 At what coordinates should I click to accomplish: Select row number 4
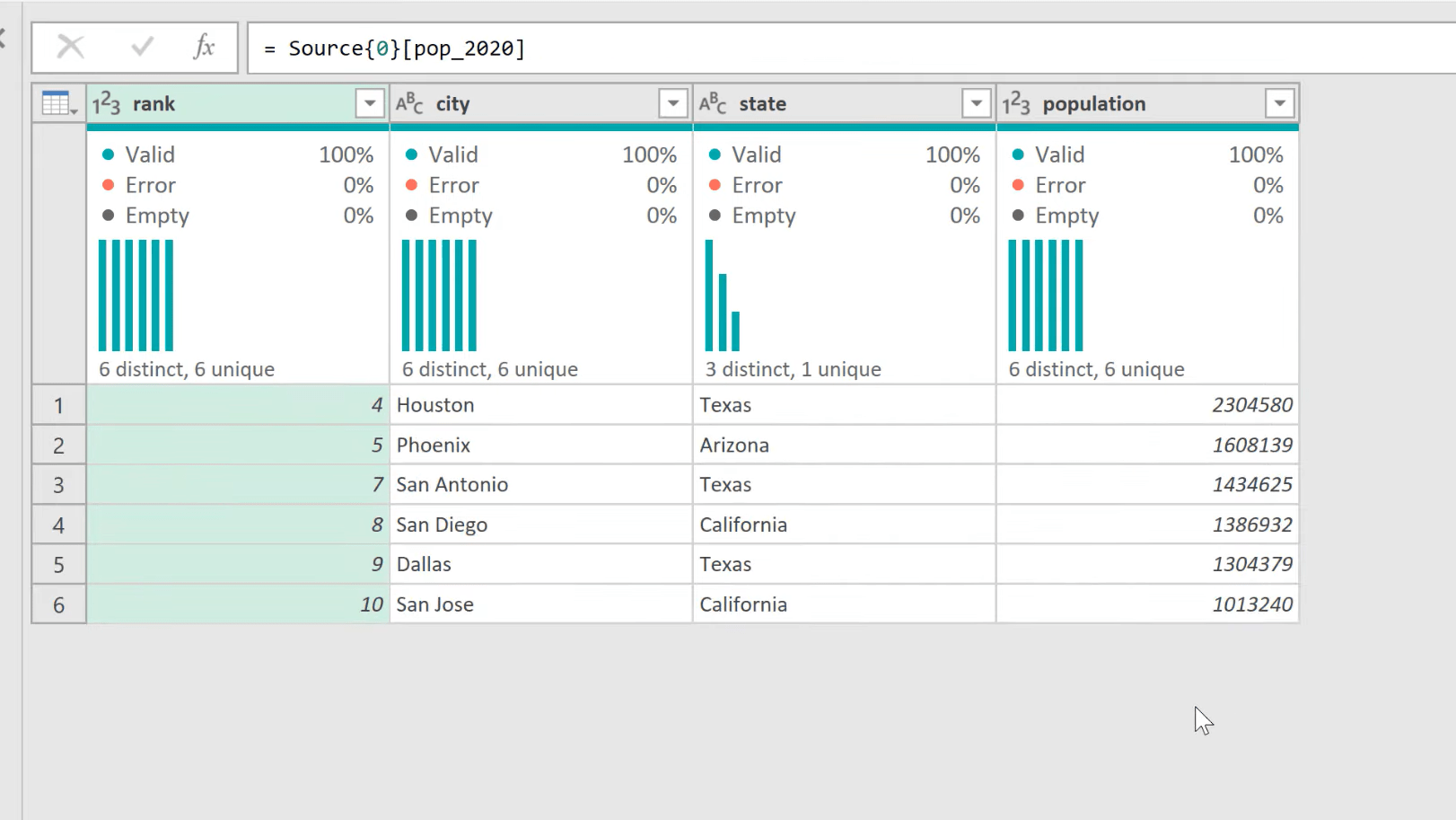[x=59, y=525]
